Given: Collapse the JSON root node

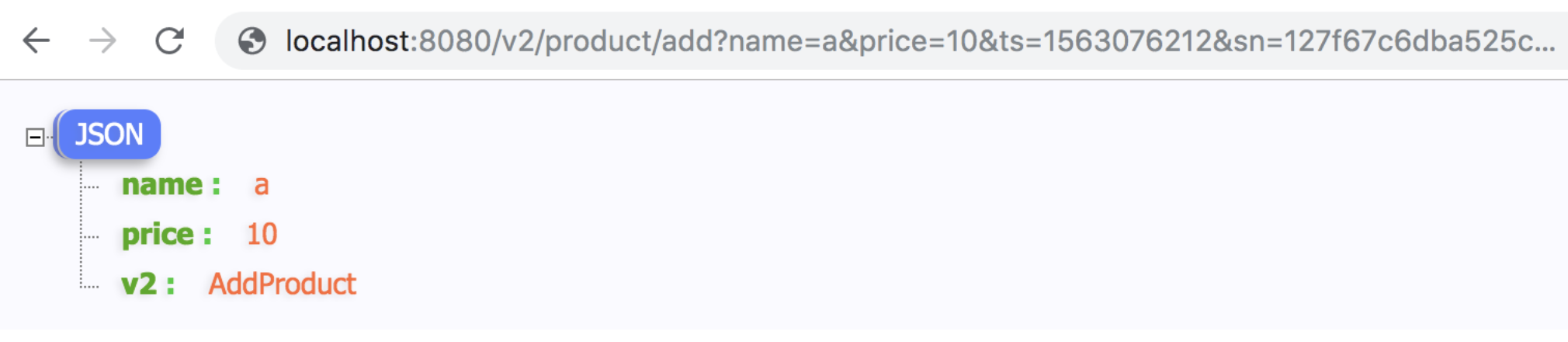Looking at the screenshot, I should tap(35, 138).
